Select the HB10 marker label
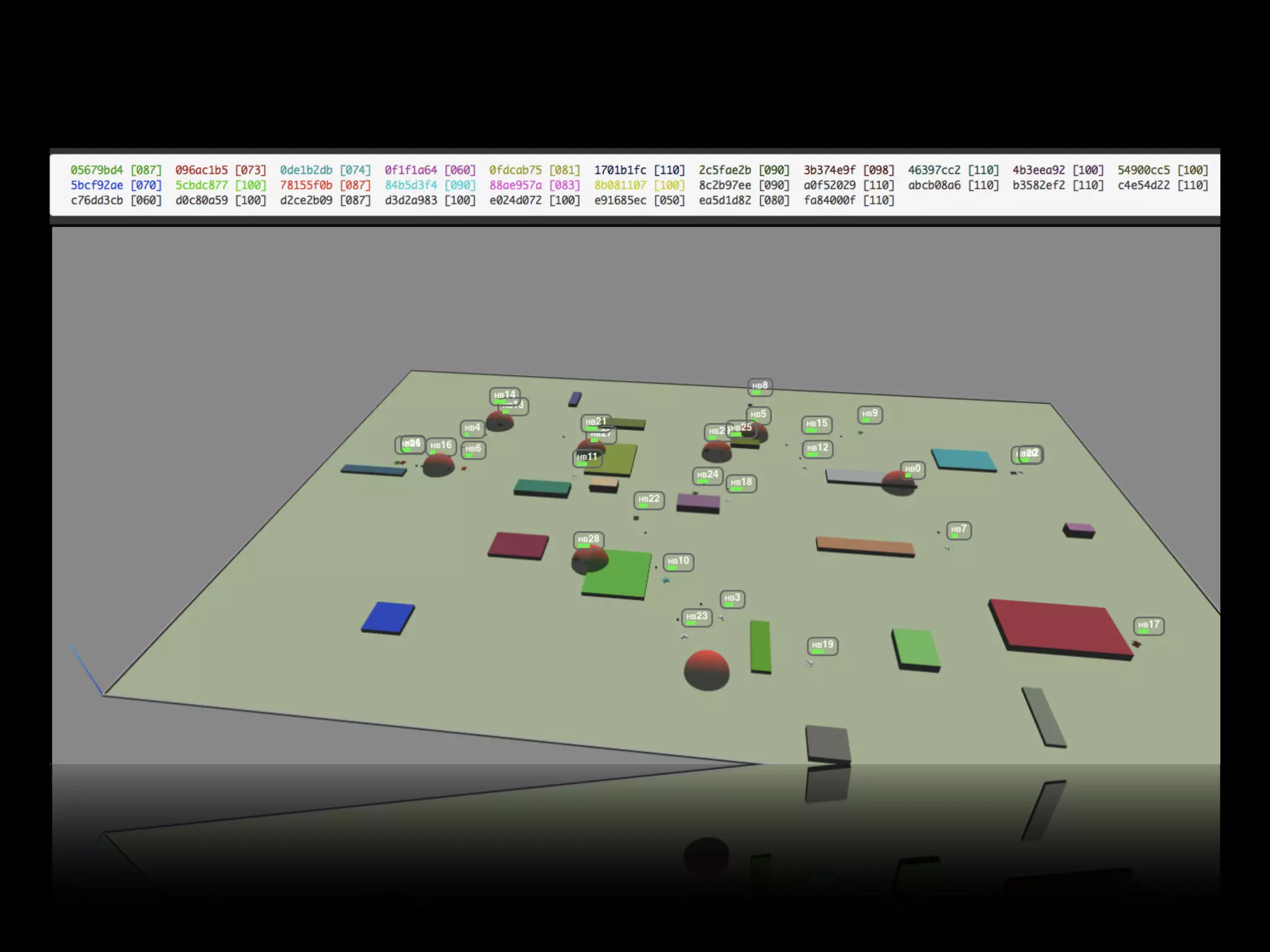 pyautogui.click(x=678, y=562)
